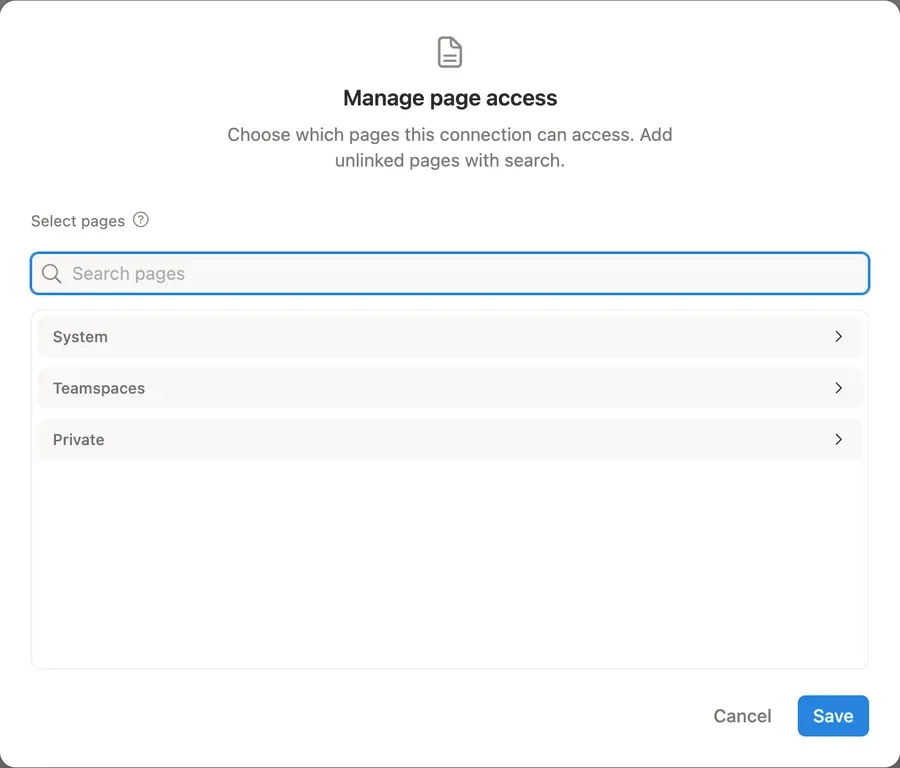Viewport: 900px width, 768px height.
Task: Expand the System row chevron
Action: click(839, 336)
